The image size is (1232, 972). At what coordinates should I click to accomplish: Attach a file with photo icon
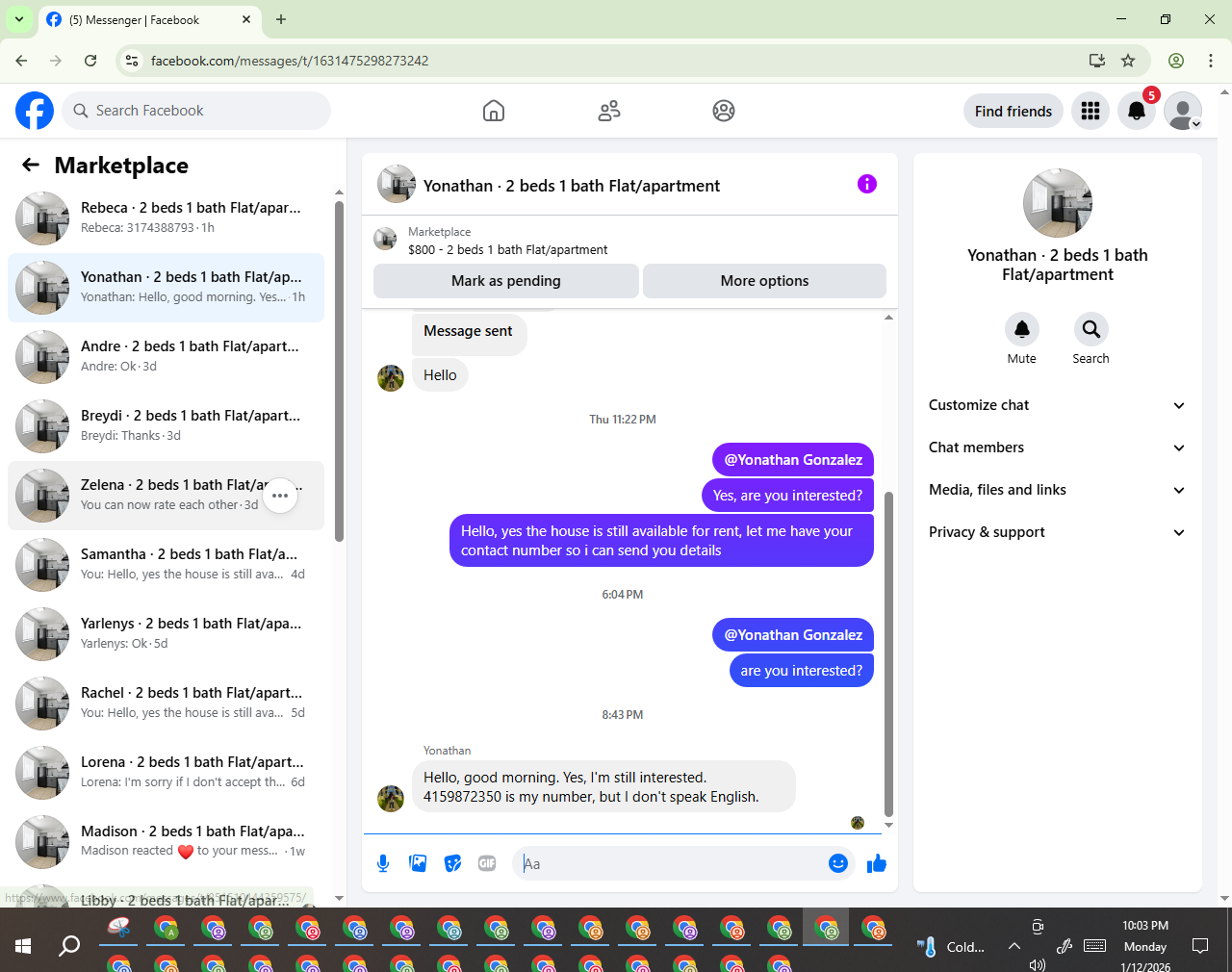(418, 863)
